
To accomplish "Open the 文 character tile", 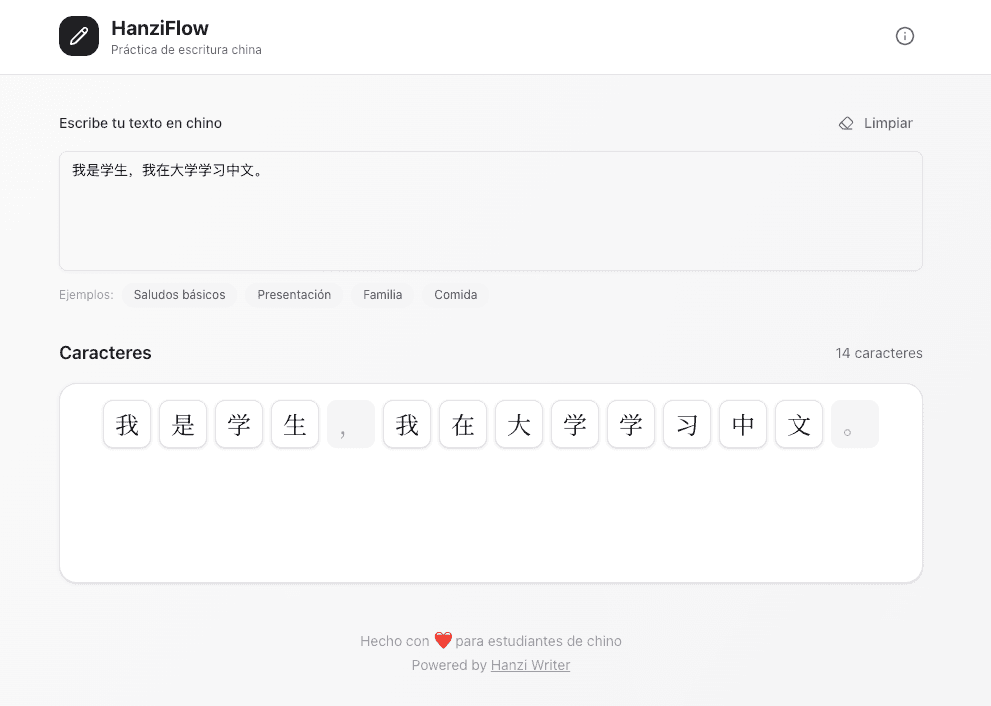I will [x=799, y=424].
